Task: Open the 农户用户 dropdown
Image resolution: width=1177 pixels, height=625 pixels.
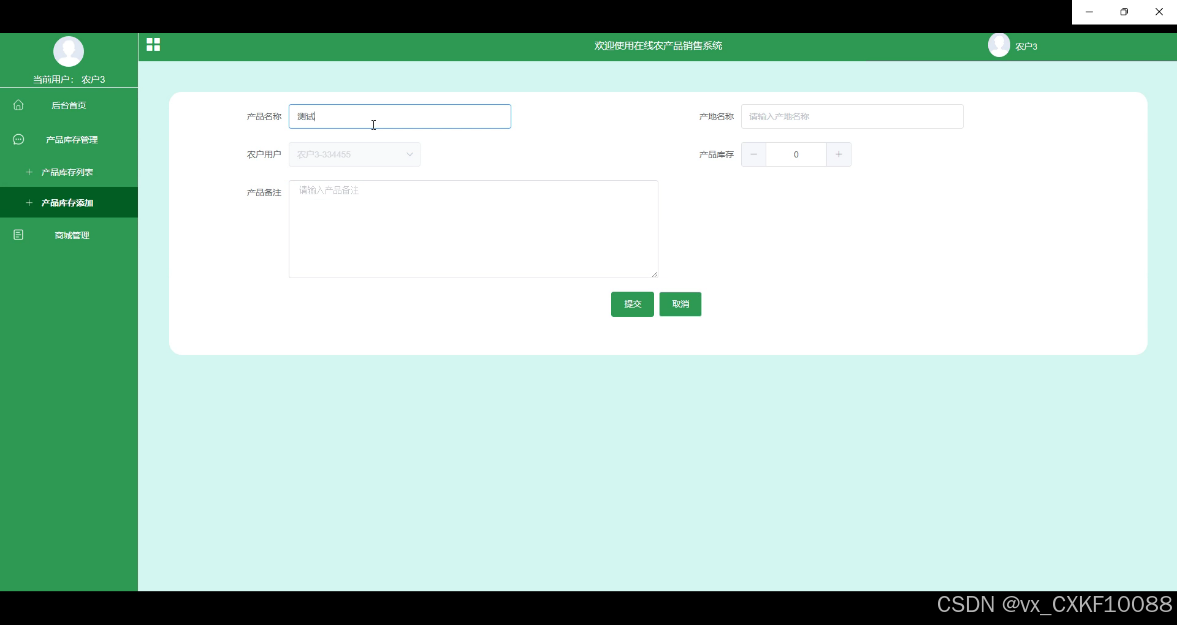Action: 354,155
